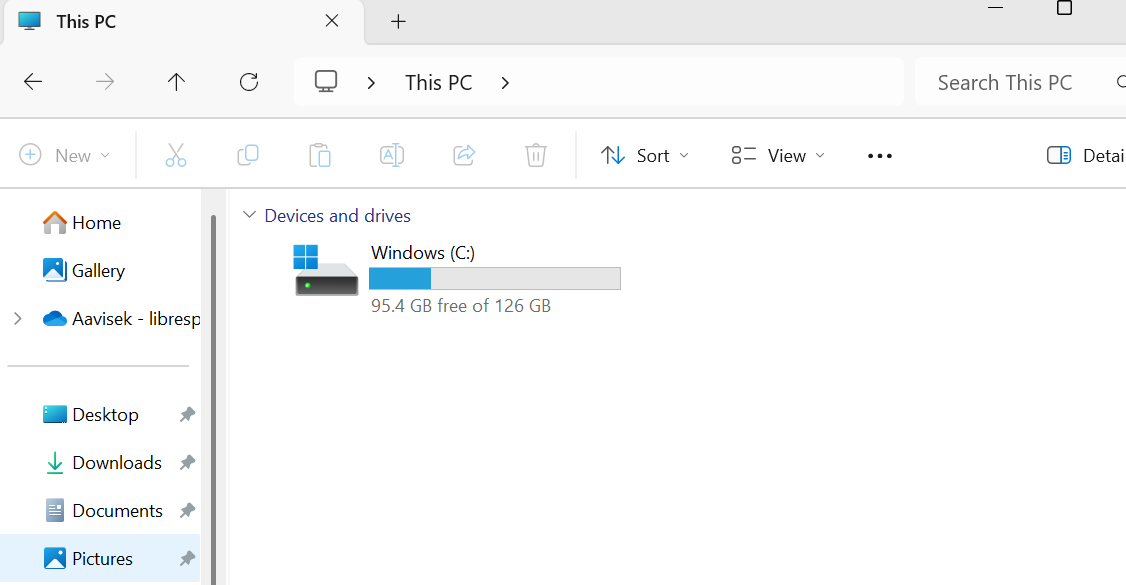Focus the Search This PC box
The image size is (1126, 585).
[x=1020, y=83]
